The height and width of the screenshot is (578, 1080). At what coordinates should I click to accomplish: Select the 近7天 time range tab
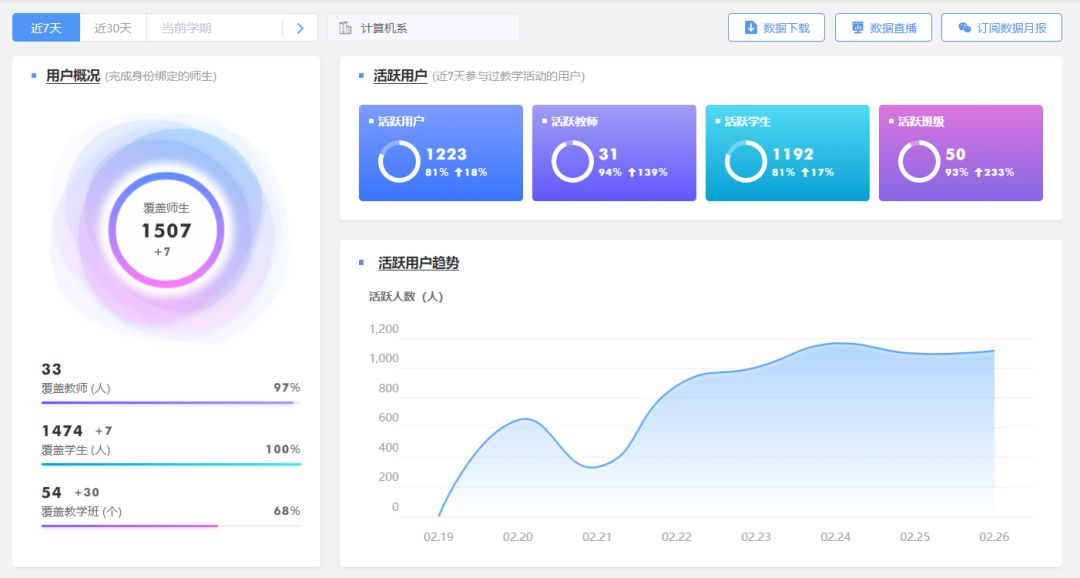click(x=46, y=28)
